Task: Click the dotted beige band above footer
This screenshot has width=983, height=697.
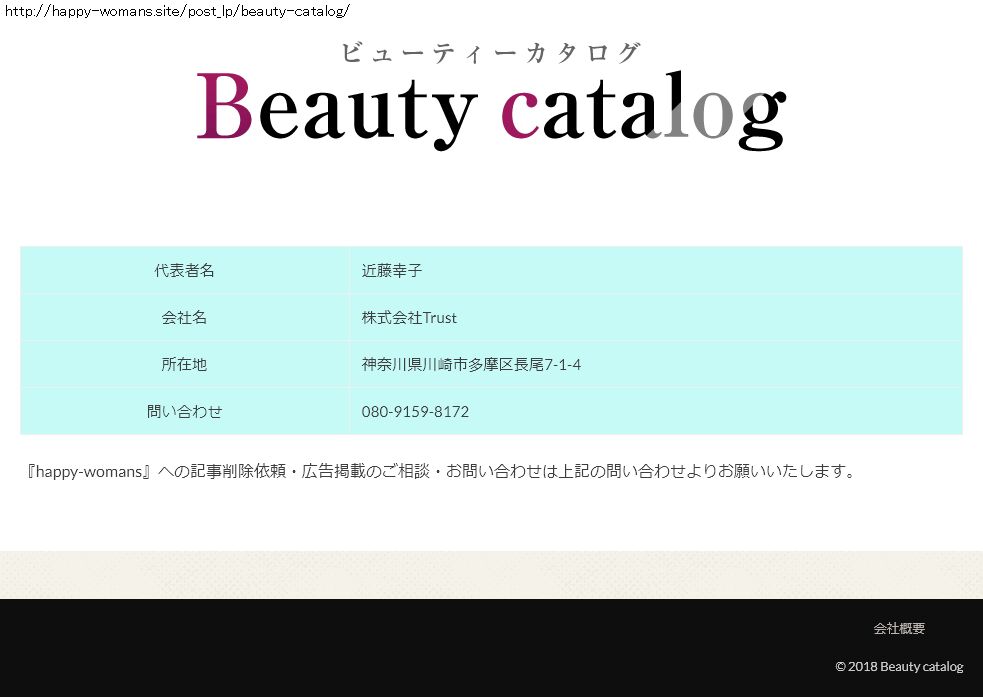Action: tap(491, 575)
